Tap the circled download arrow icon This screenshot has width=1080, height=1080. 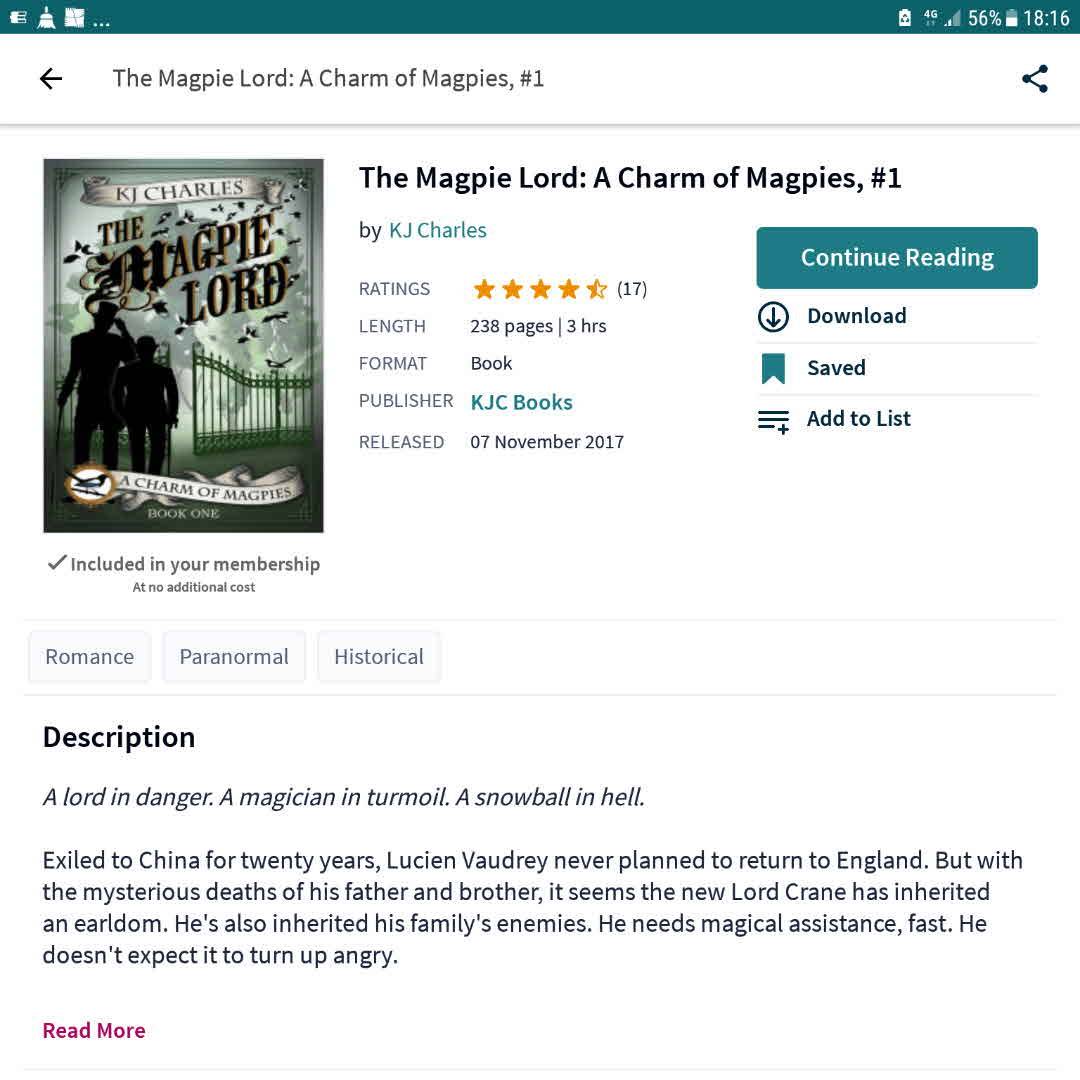[773, 317]
